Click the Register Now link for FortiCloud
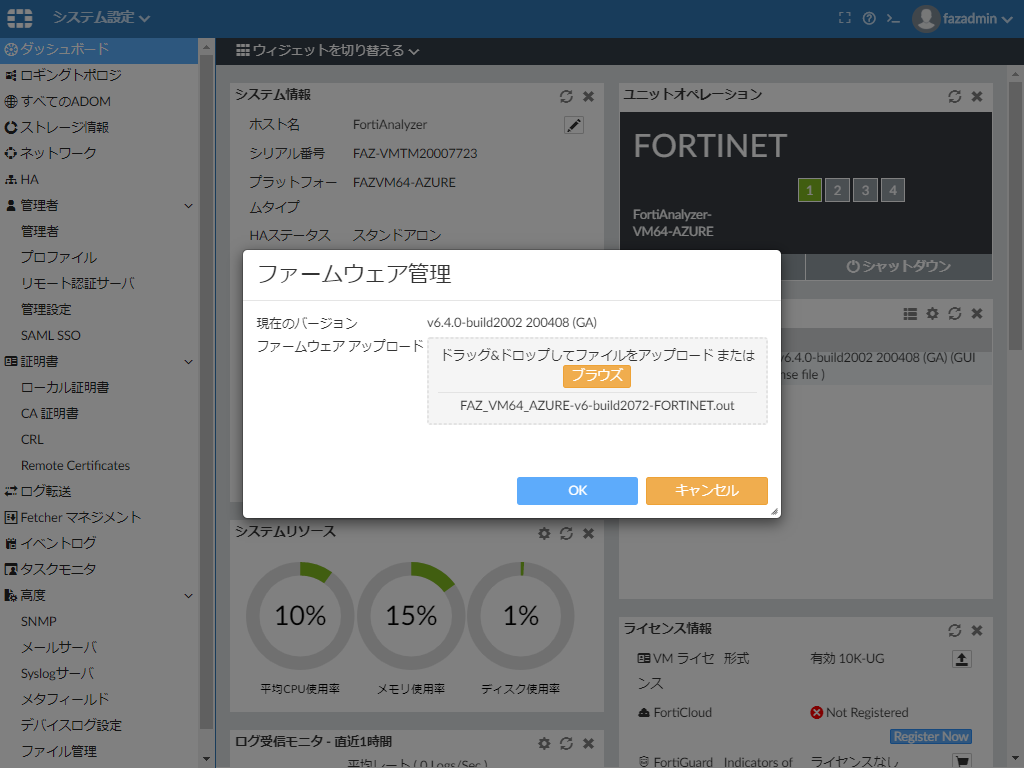The height and width of the screenshot is (768, 1024). (931, 737)
